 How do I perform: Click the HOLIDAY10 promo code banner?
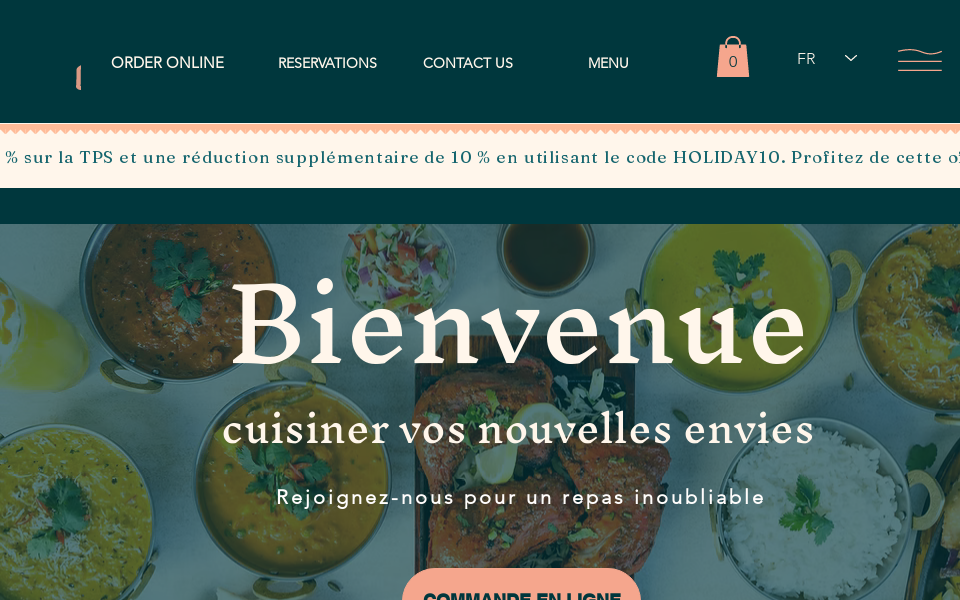tap(480, 157)
